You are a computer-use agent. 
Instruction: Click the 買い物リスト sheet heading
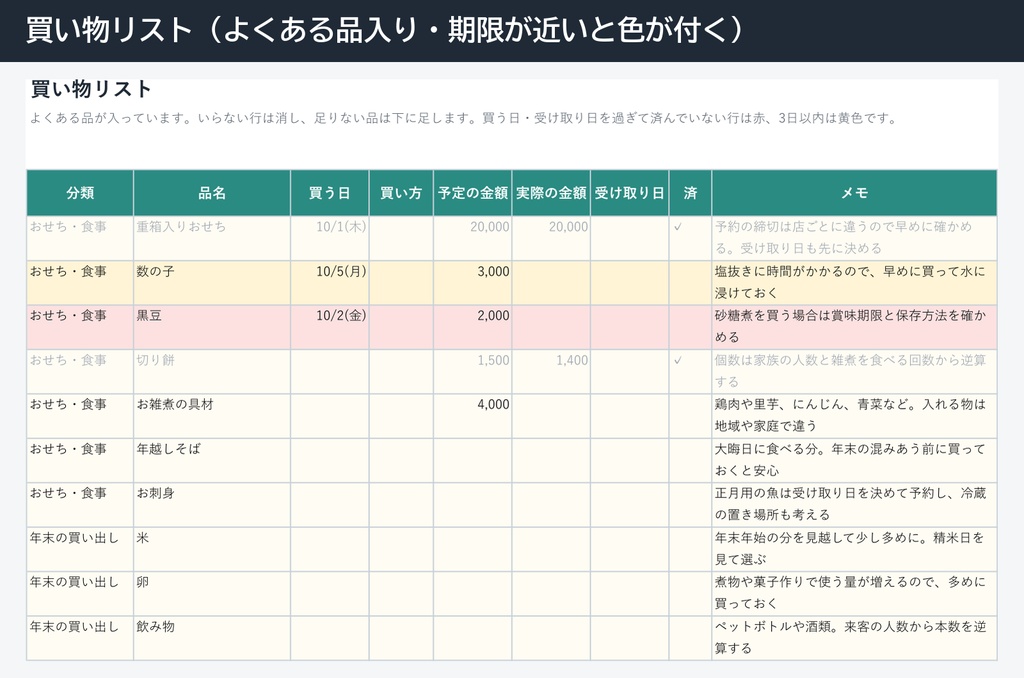click(91, 89)
